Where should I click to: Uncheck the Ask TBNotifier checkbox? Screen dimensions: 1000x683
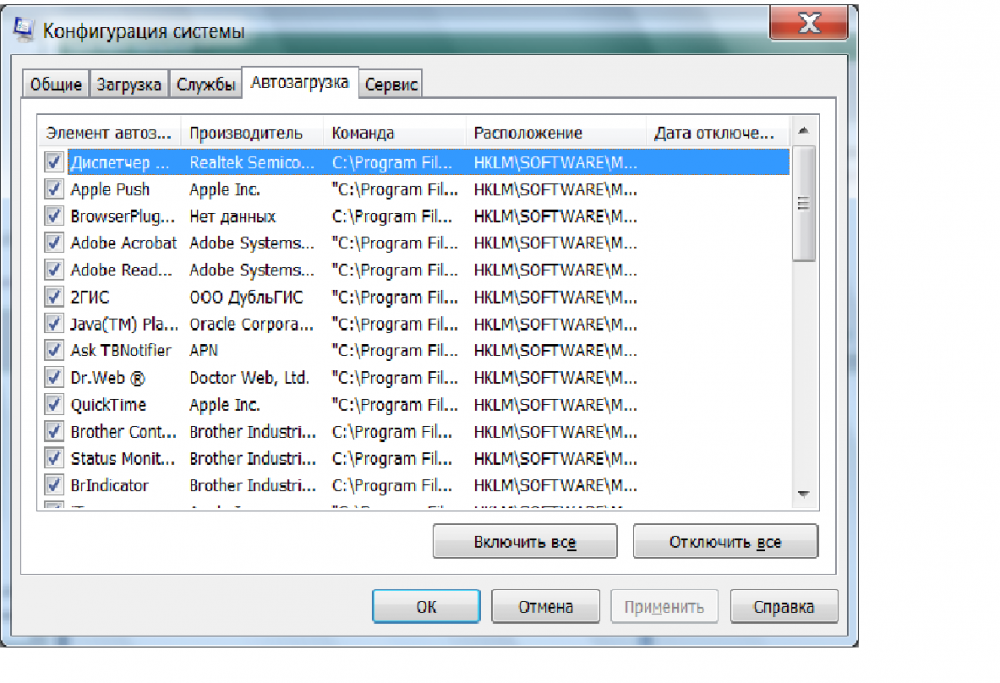pyautogui.click(x=54, y=350)
